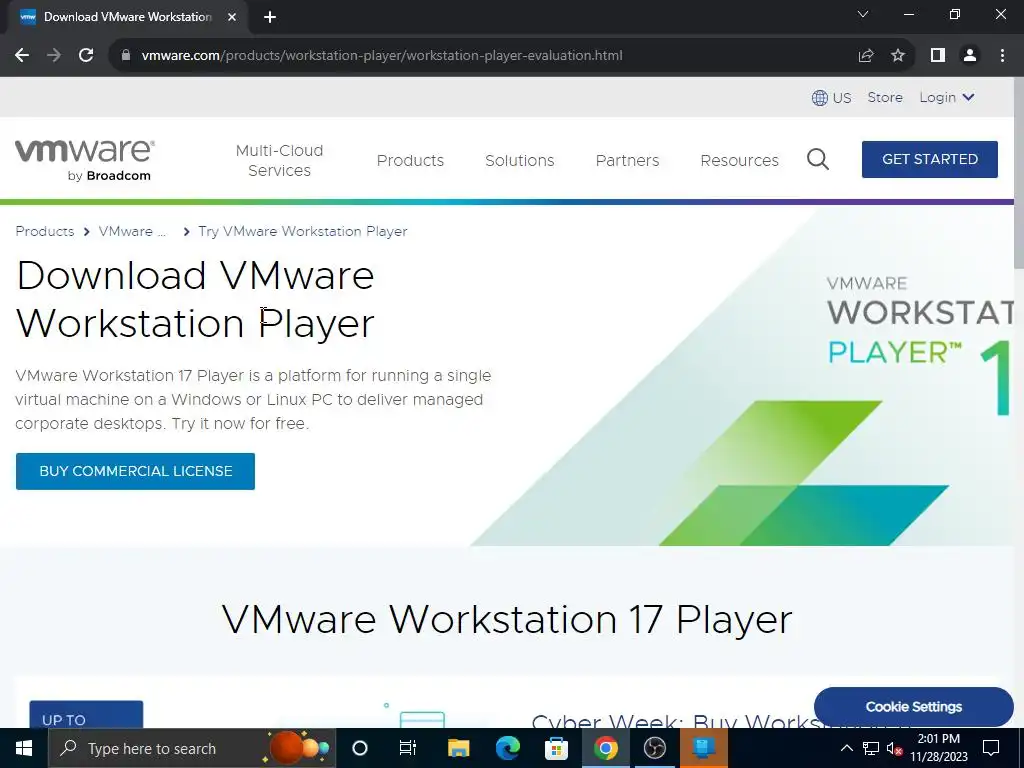Open the Resources menu
1024x768 pixels.
tap(739, 160)
